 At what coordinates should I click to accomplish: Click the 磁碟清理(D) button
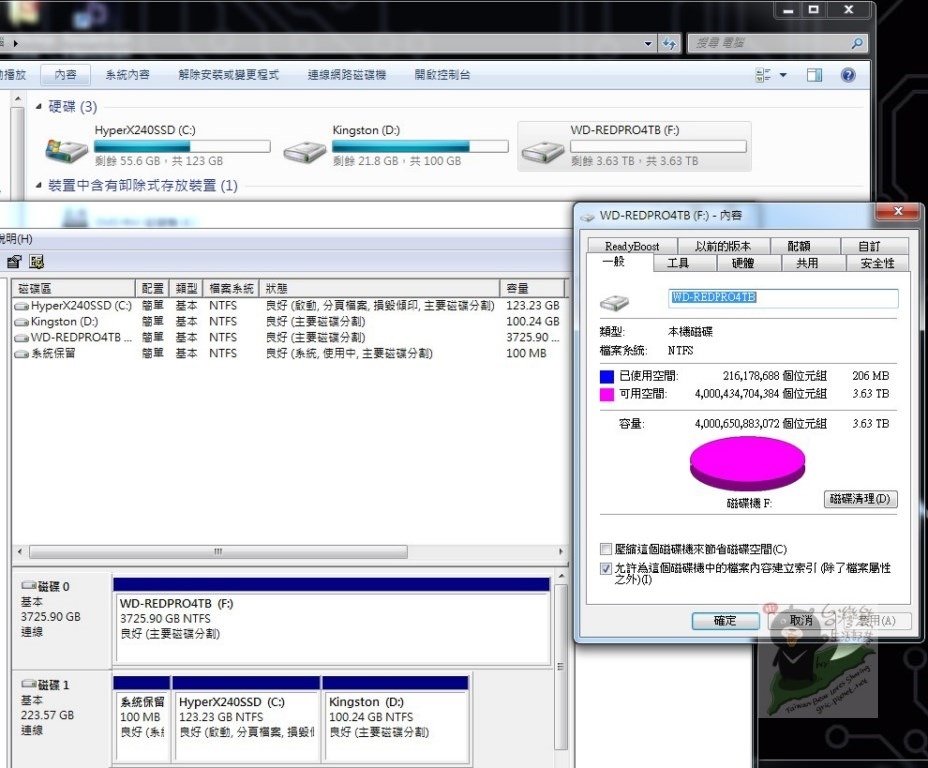click(861, 499)
